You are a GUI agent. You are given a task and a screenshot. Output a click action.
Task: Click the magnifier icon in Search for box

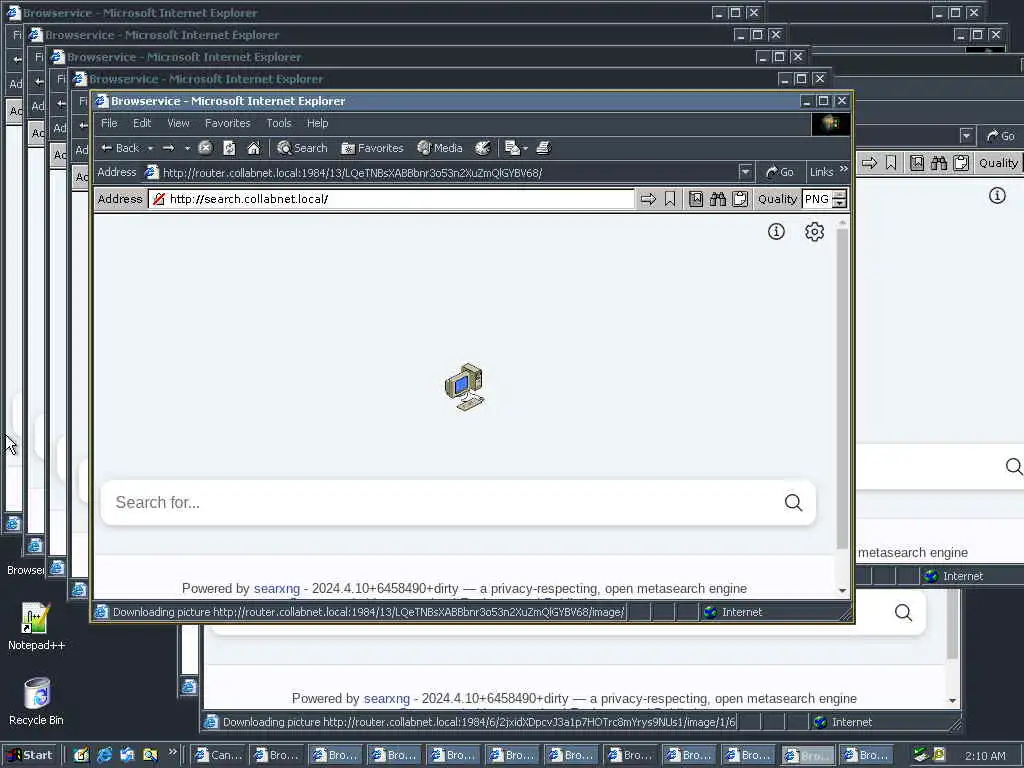(793, 502)
